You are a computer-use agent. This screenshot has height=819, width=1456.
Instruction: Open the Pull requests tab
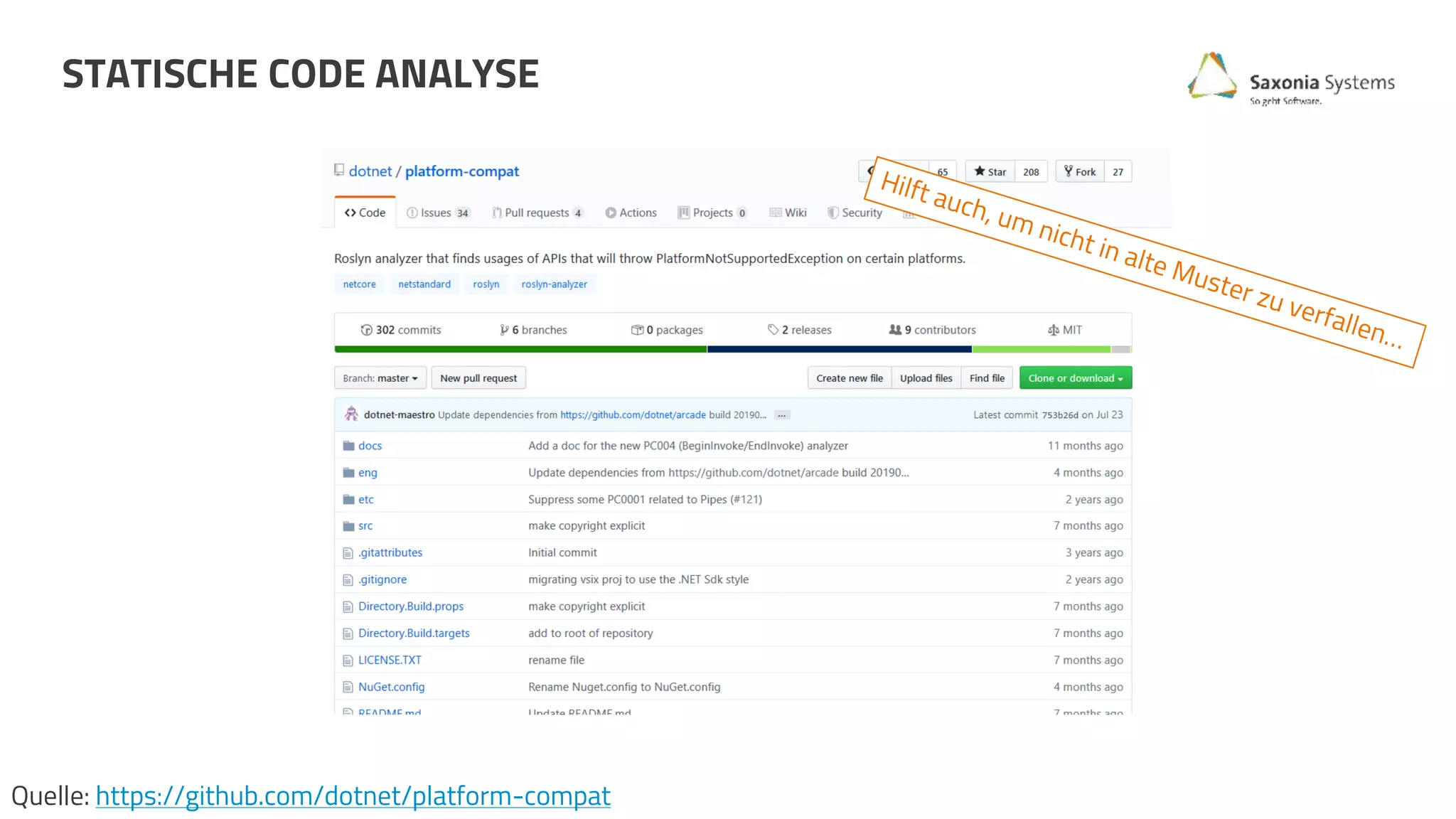(537, 213)
